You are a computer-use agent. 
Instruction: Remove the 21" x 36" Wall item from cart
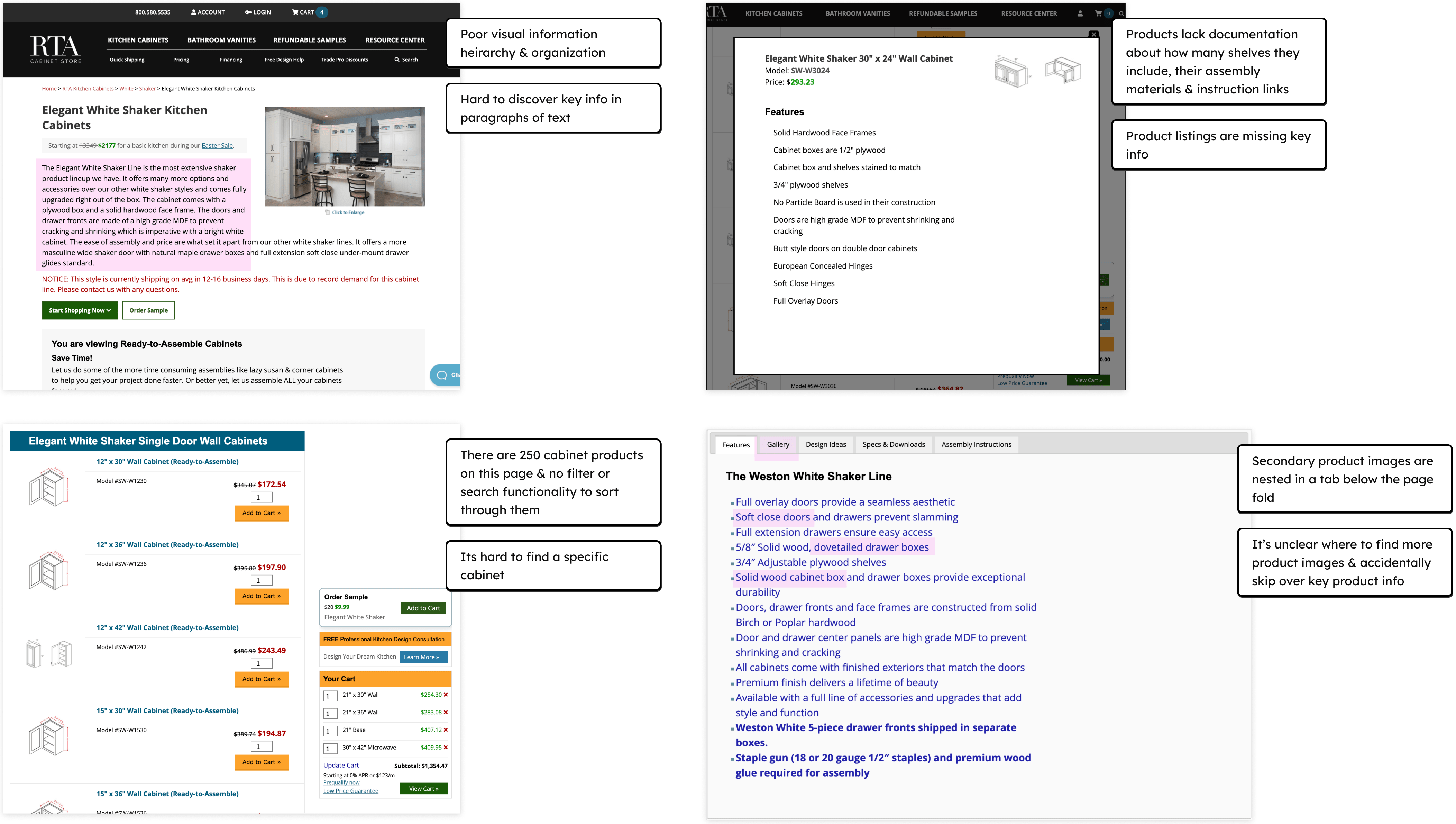[x=446, y=712]
